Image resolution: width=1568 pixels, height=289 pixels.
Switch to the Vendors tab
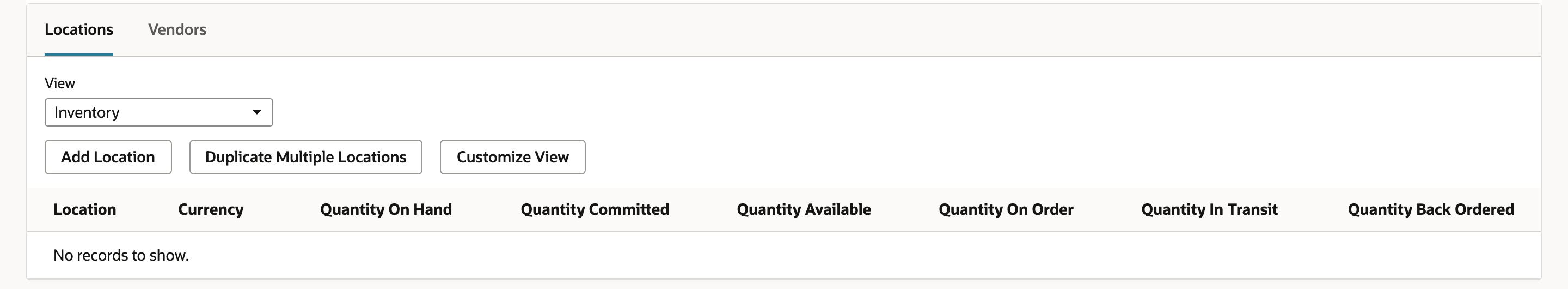tap(177, 29)
